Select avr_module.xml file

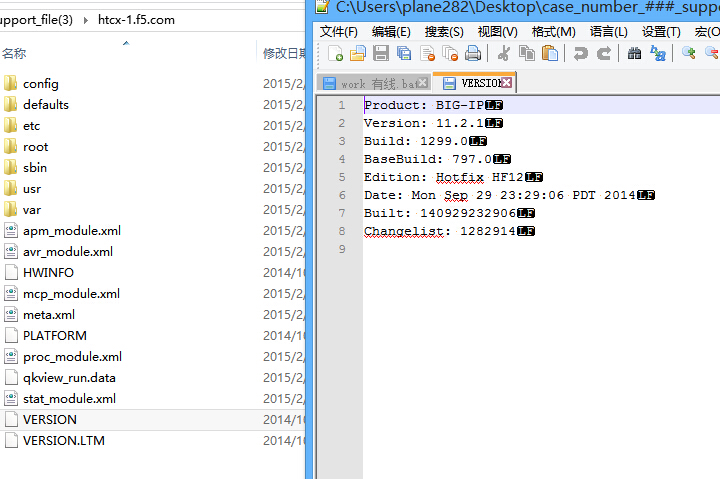(68, 252)
